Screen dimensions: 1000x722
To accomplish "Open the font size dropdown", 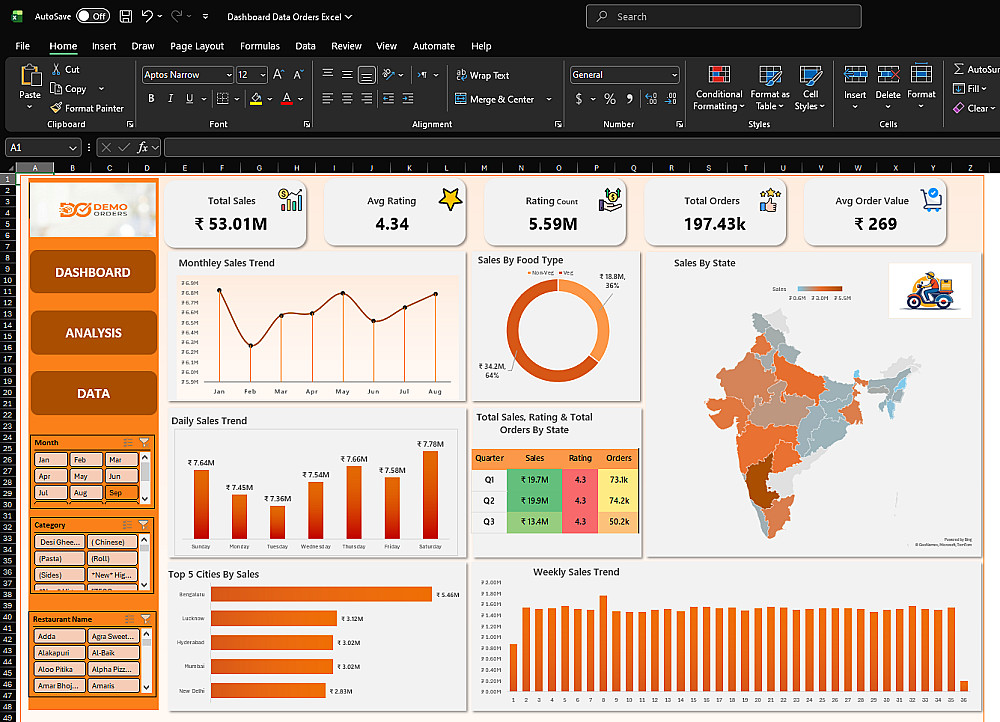I will point(263,75).
